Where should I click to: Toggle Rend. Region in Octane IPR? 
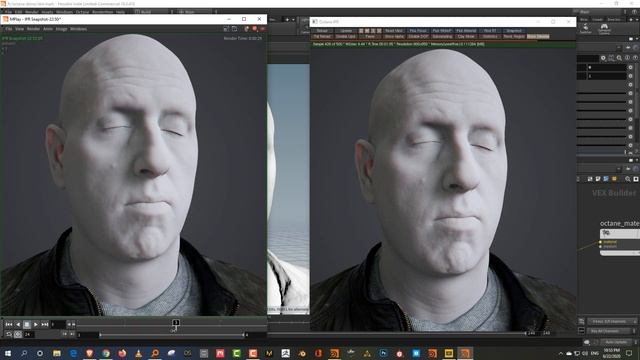point(513,36)
